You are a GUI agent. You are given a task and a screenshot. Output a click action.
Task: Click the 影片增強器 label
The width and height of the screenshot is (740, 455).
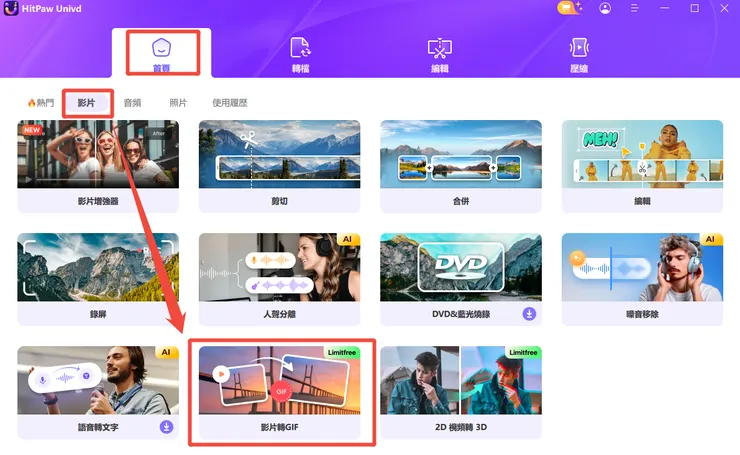98,201
